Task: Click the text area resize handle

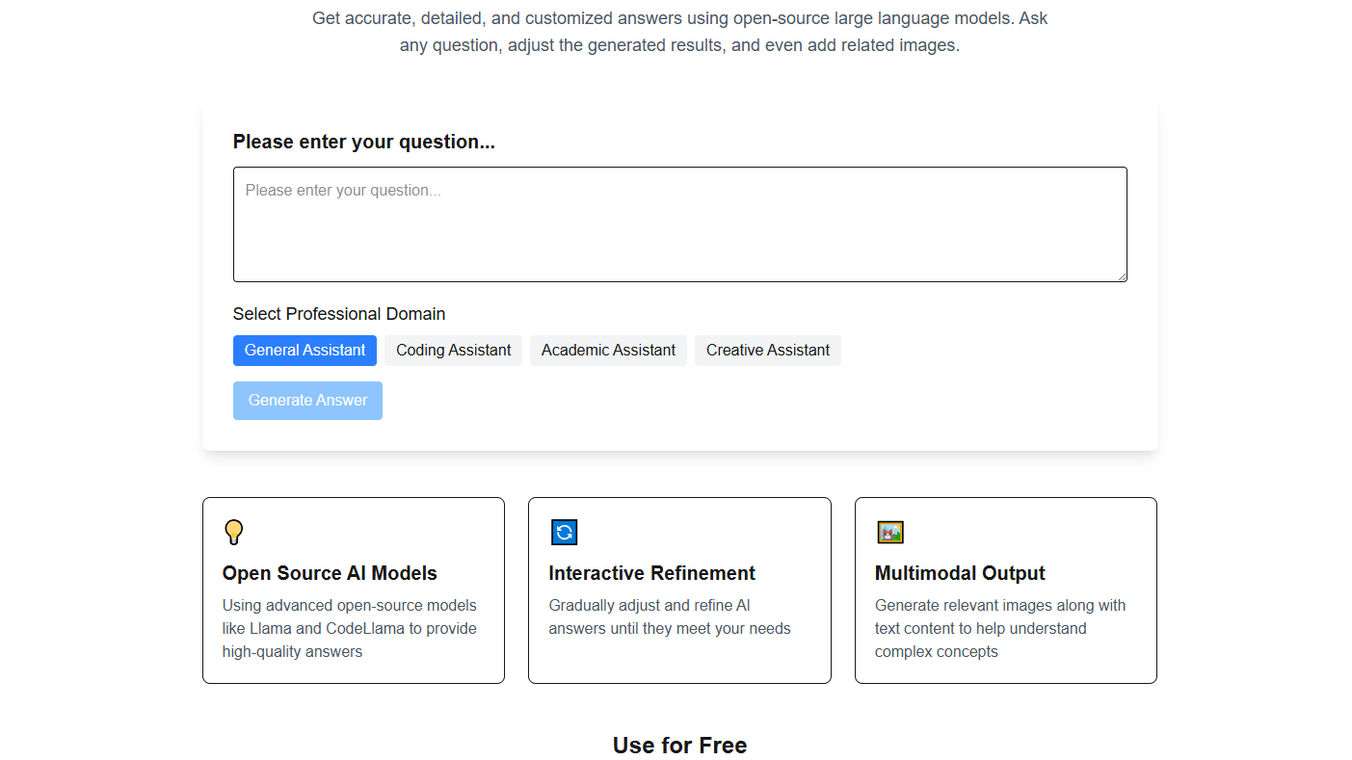Action: 1122,276
